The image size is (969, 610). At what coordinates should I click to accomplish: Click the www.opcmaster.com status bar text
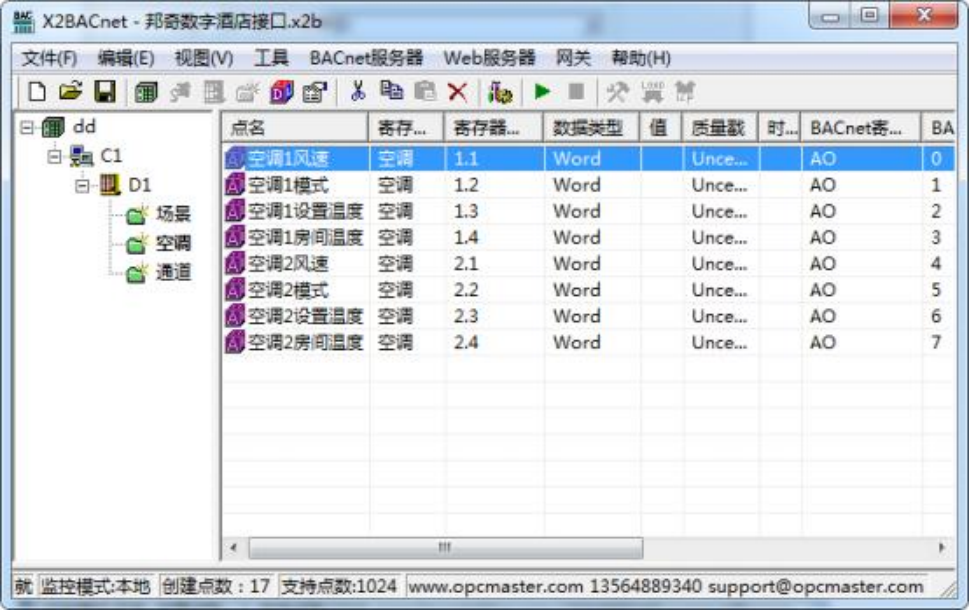[496, 586]
